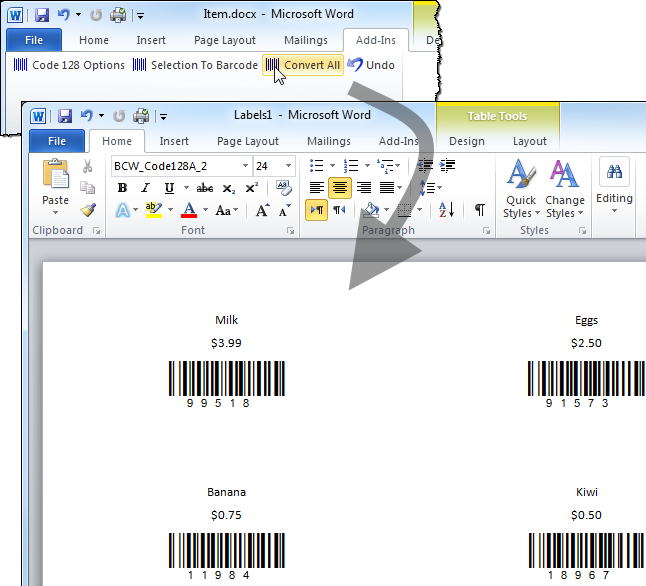Image resolution: width=646 pixels, height=586 pixels.
Task: Click Convert All in Item.docx Add-Ins toolbar
Action: tap(303, 65)
